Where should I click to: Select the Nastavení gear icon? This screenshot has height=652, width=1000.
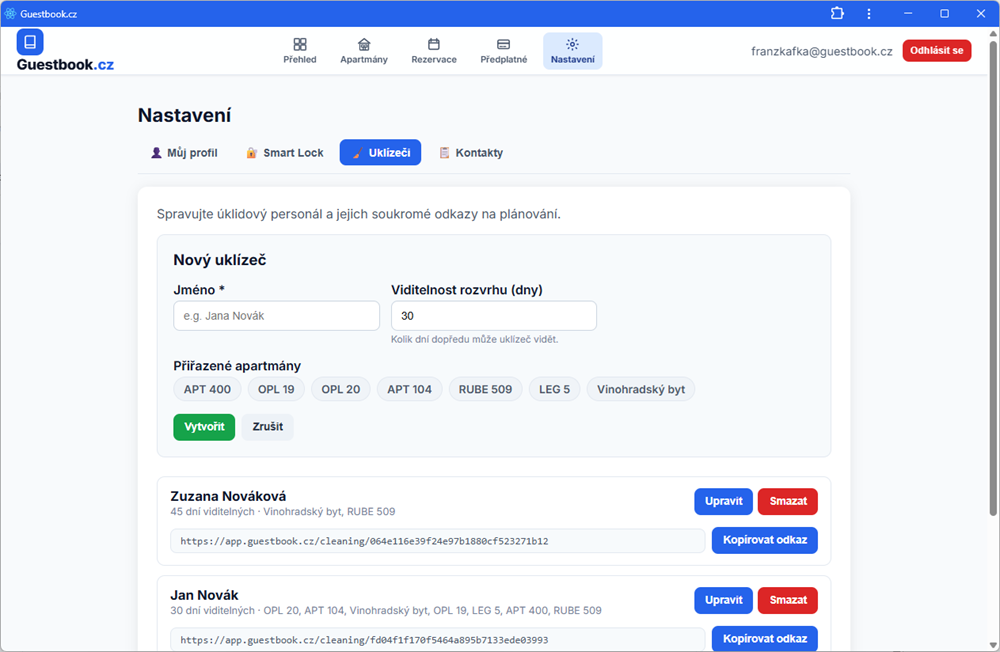tap(573, 44)
